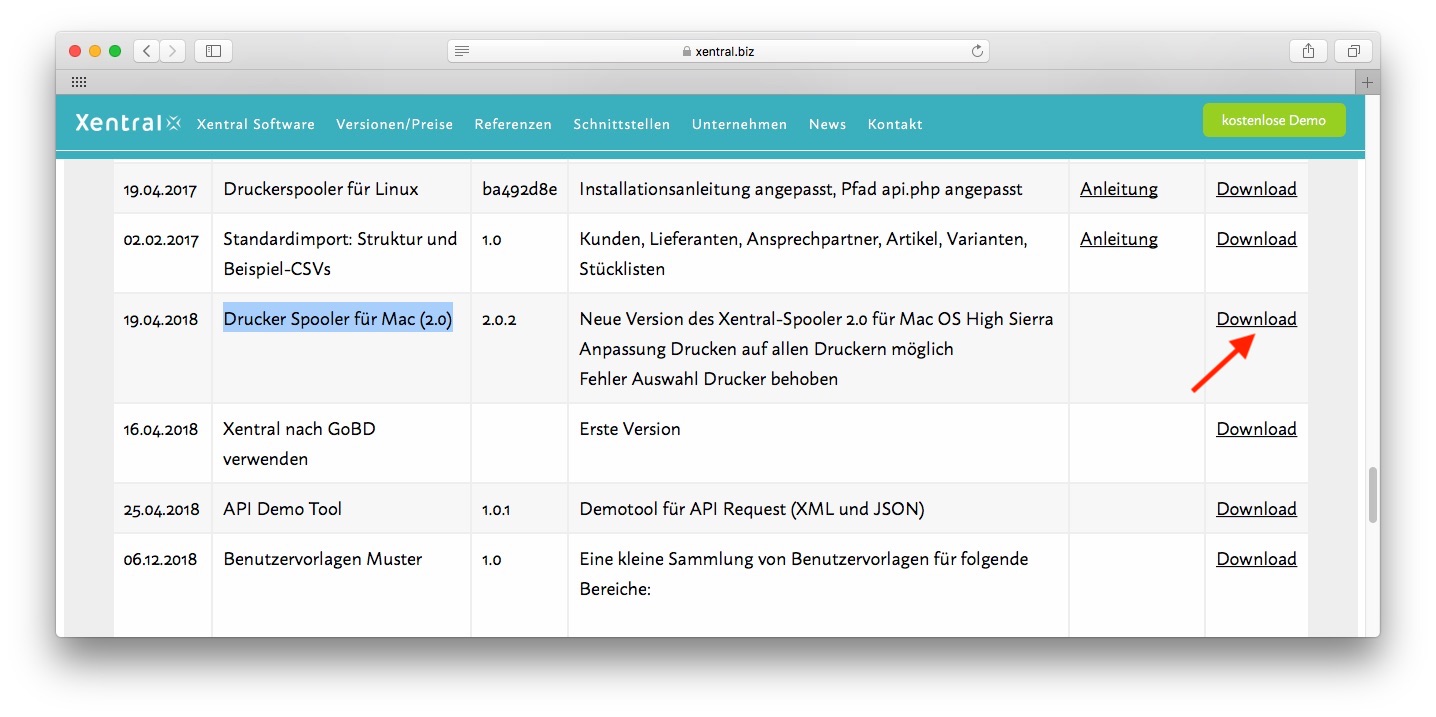Download the API Demo Tool
1436x717 pixels.
1256,509
